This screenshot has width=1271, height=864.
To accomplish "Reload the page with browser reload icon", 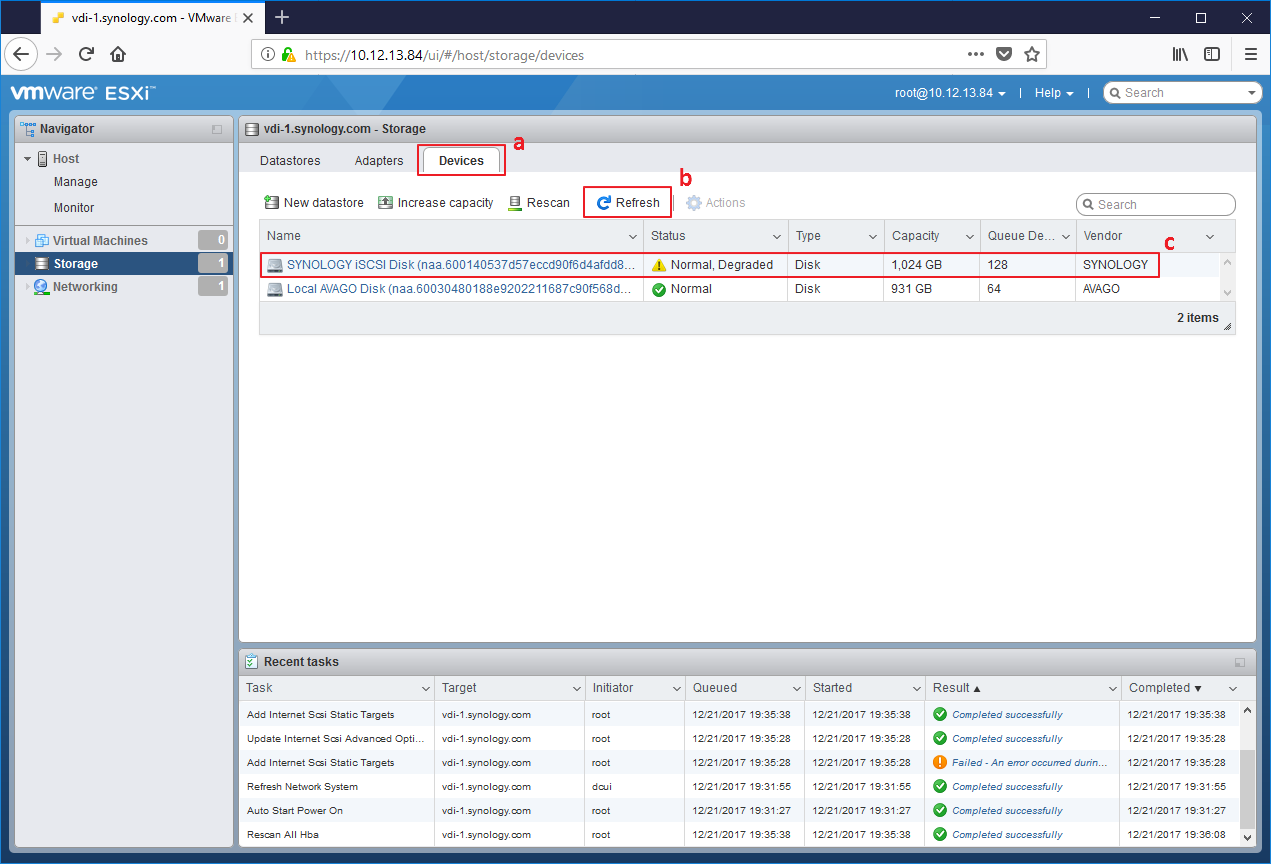I will point(86,54).
